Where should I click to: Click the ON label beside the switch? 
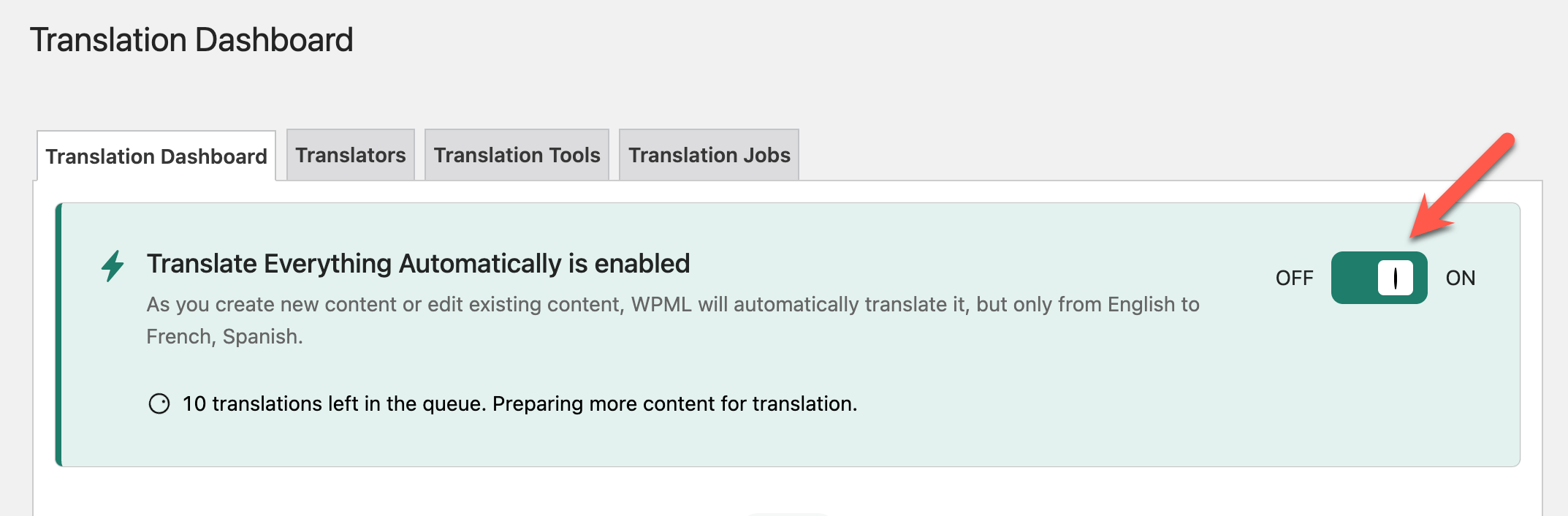point(1461,278)
